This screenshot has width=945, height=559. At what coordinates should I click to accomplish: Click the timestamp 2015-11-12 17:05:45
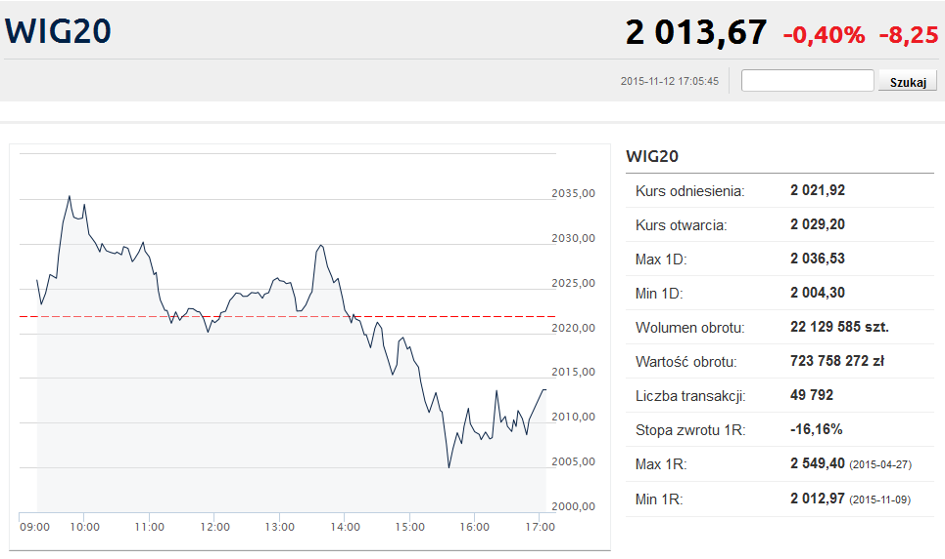pos(669,82)
